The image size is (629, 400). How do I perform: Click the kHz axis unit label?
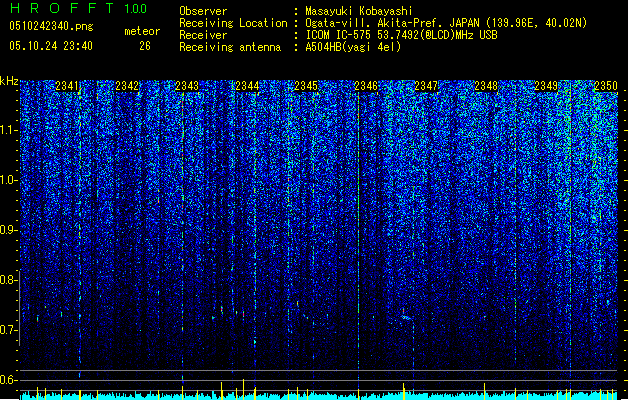pos(9,81)
